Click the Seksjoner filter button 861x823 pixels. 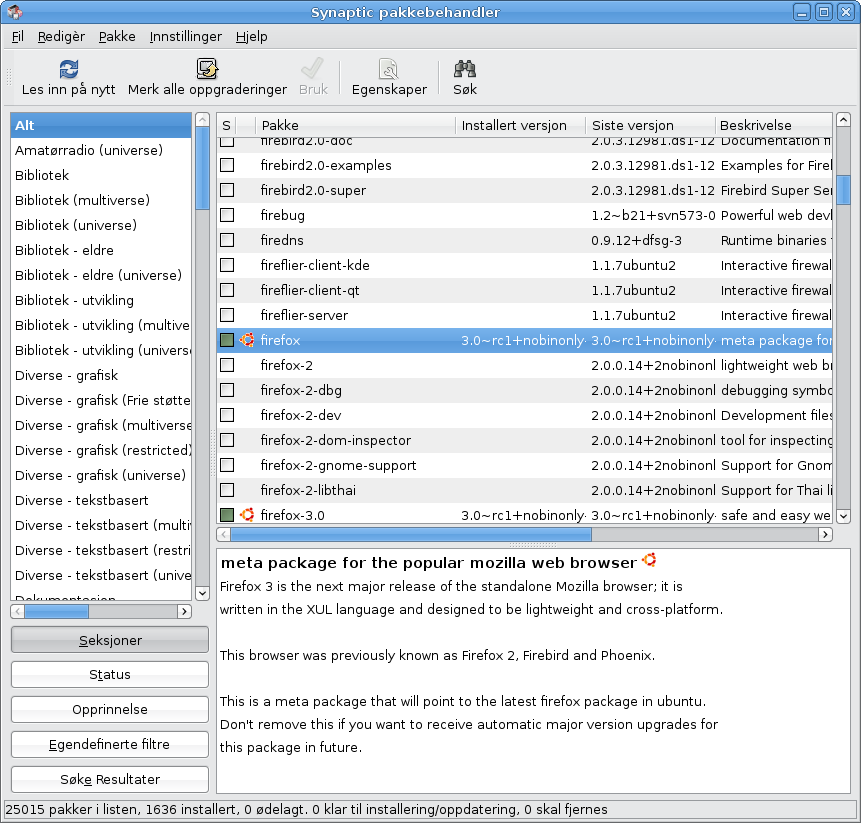tap(110, 640)
